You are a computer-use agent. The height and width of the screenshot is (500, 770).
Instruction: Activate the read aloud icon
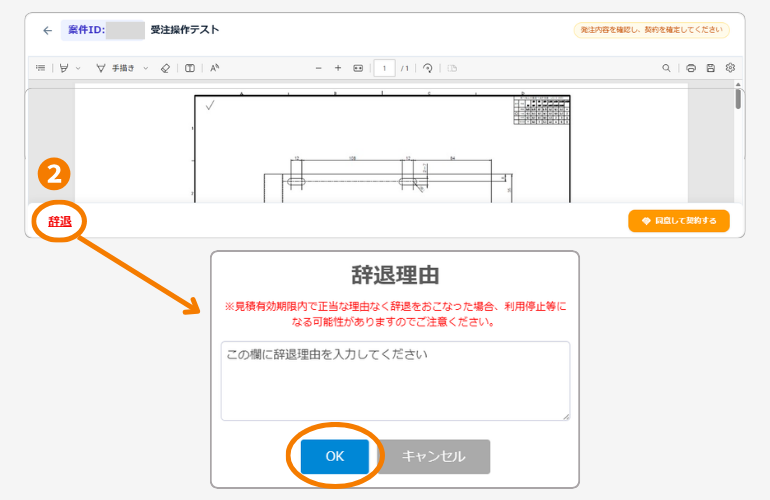pos(214,68)
